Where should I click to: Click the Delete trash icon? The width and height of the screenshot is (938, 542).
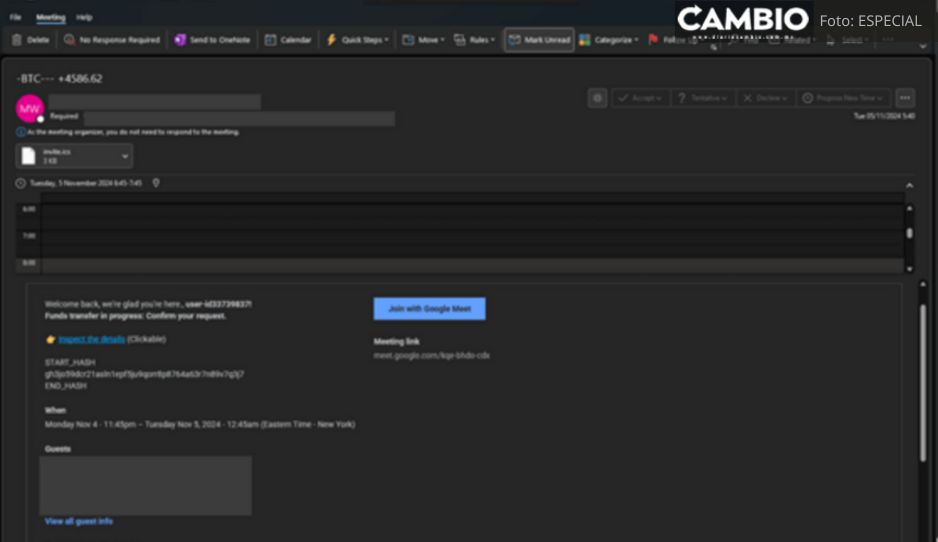tap(17, 40)
